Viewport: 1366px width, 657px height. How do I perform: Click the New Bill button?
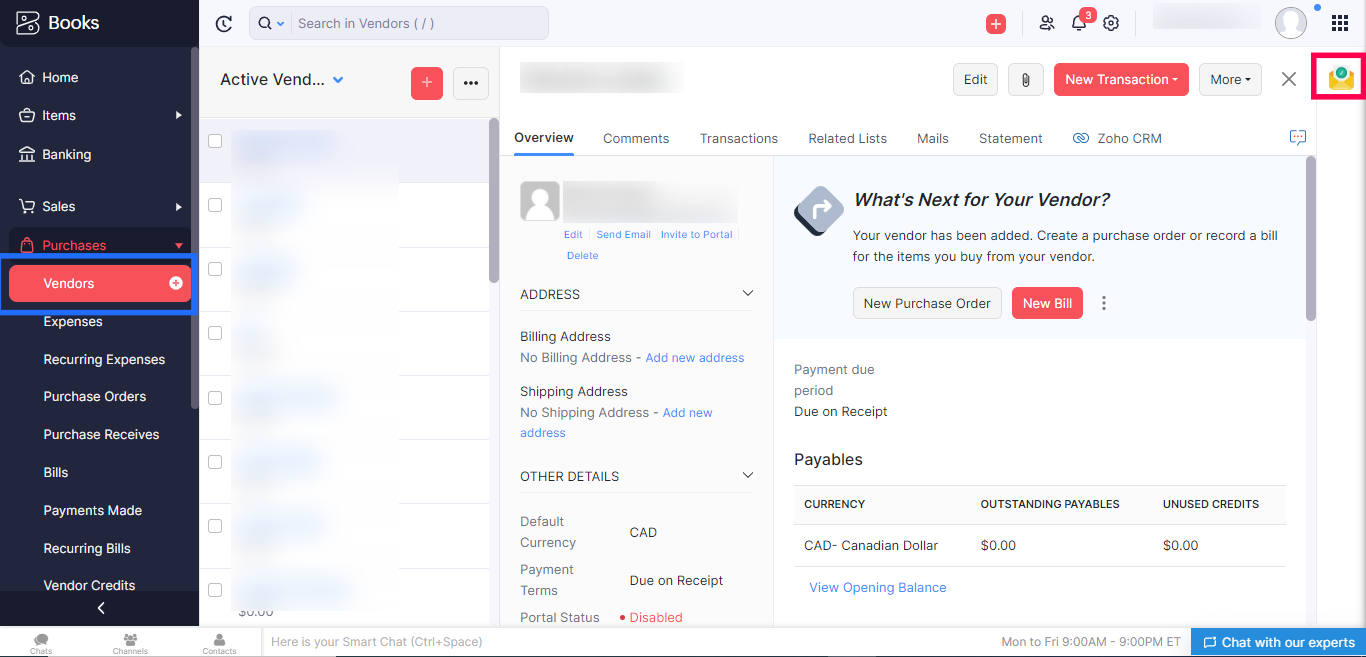tap(1047, 303)
